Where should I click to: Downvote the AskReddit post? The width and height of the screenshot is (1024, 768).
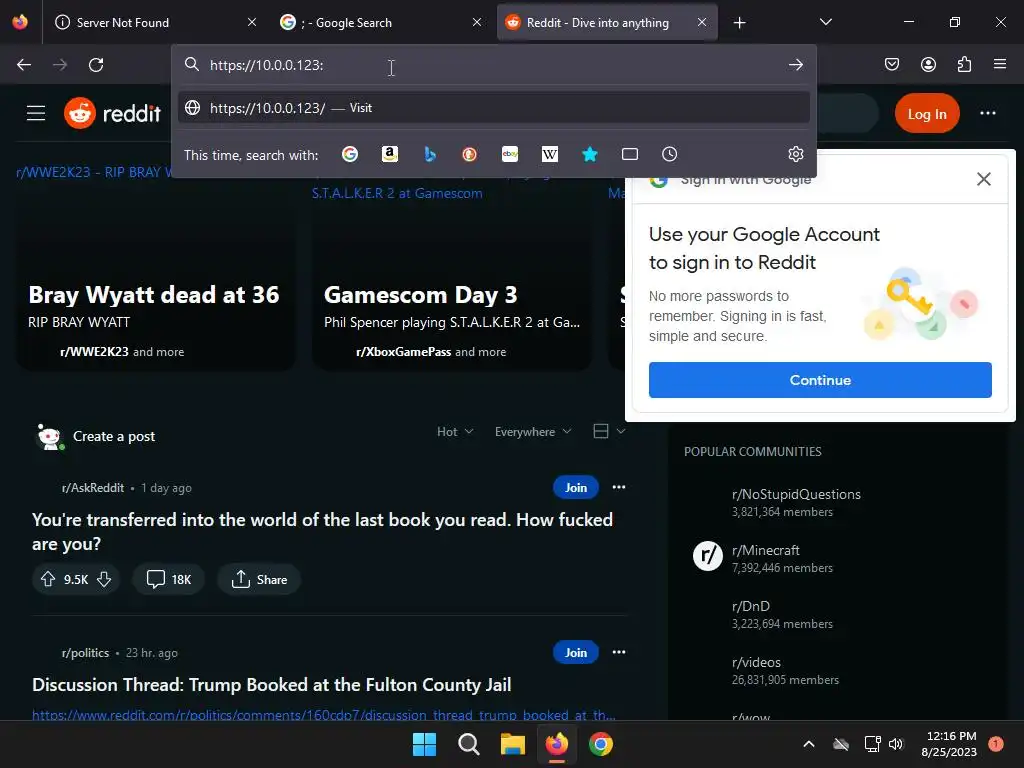coord(104,579)
